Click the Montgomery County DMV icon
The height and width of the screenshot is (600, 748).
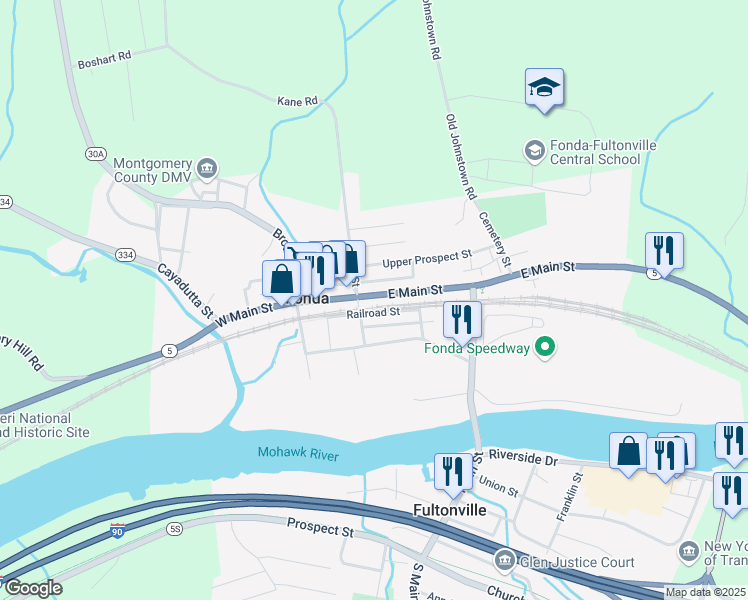(x=207, y=169)
